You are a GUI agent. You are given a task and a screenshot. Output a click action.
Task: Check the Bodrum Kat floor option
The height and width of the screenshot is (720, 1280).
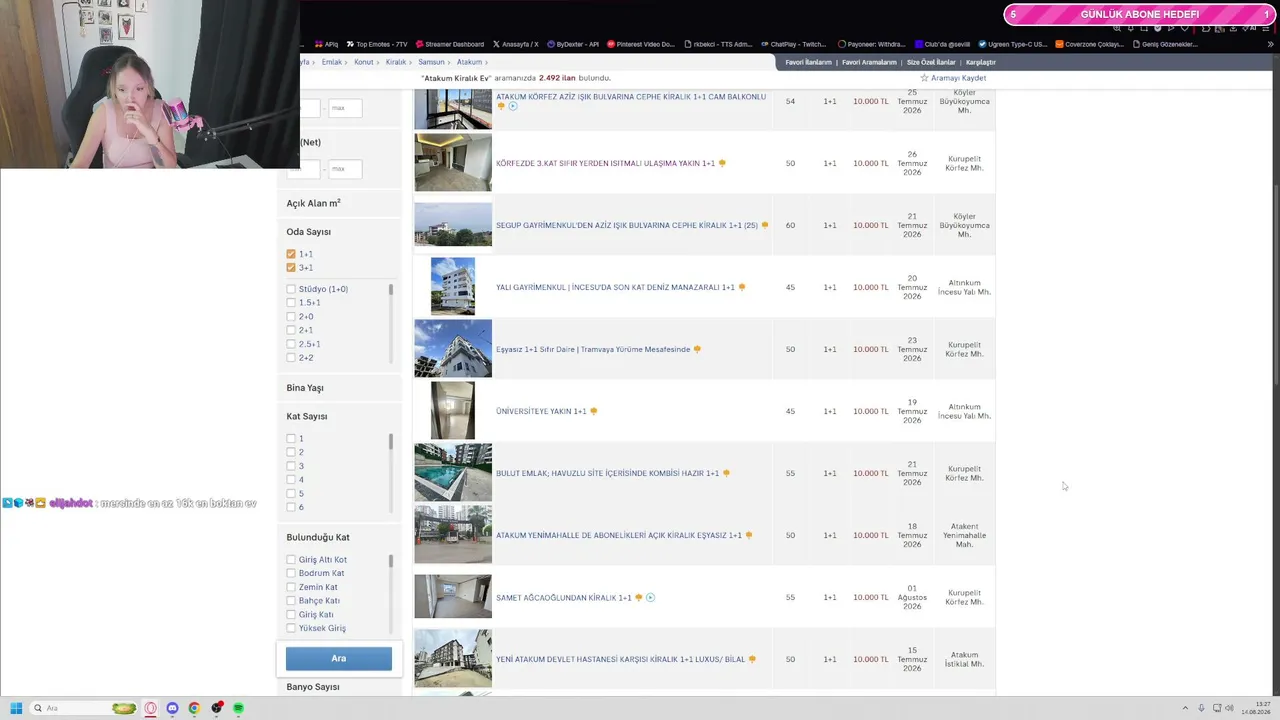coord(291,573)
